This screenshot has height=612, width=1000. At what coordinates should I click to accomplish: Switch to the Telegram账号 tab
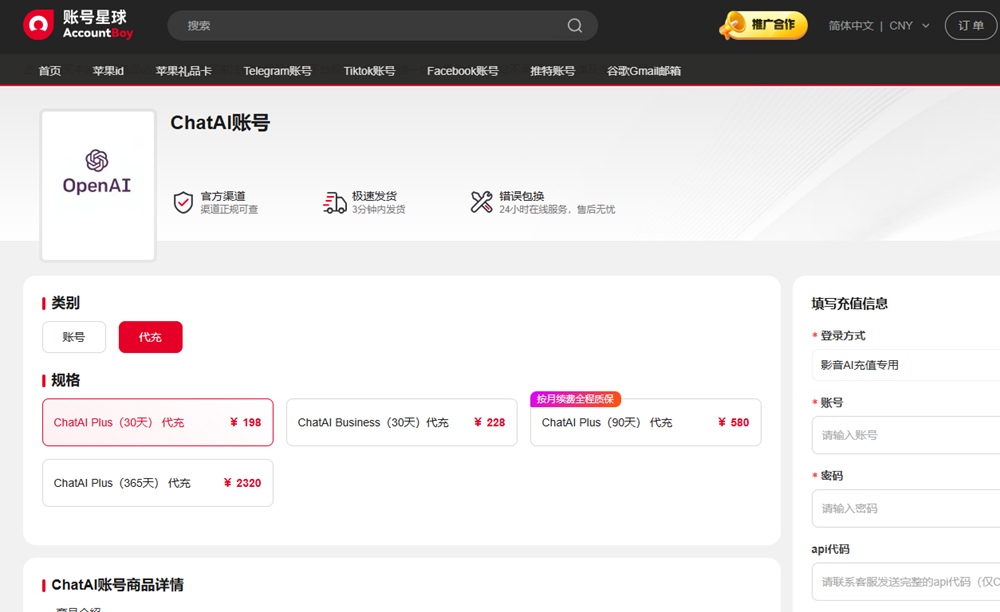tap(277, 71)
